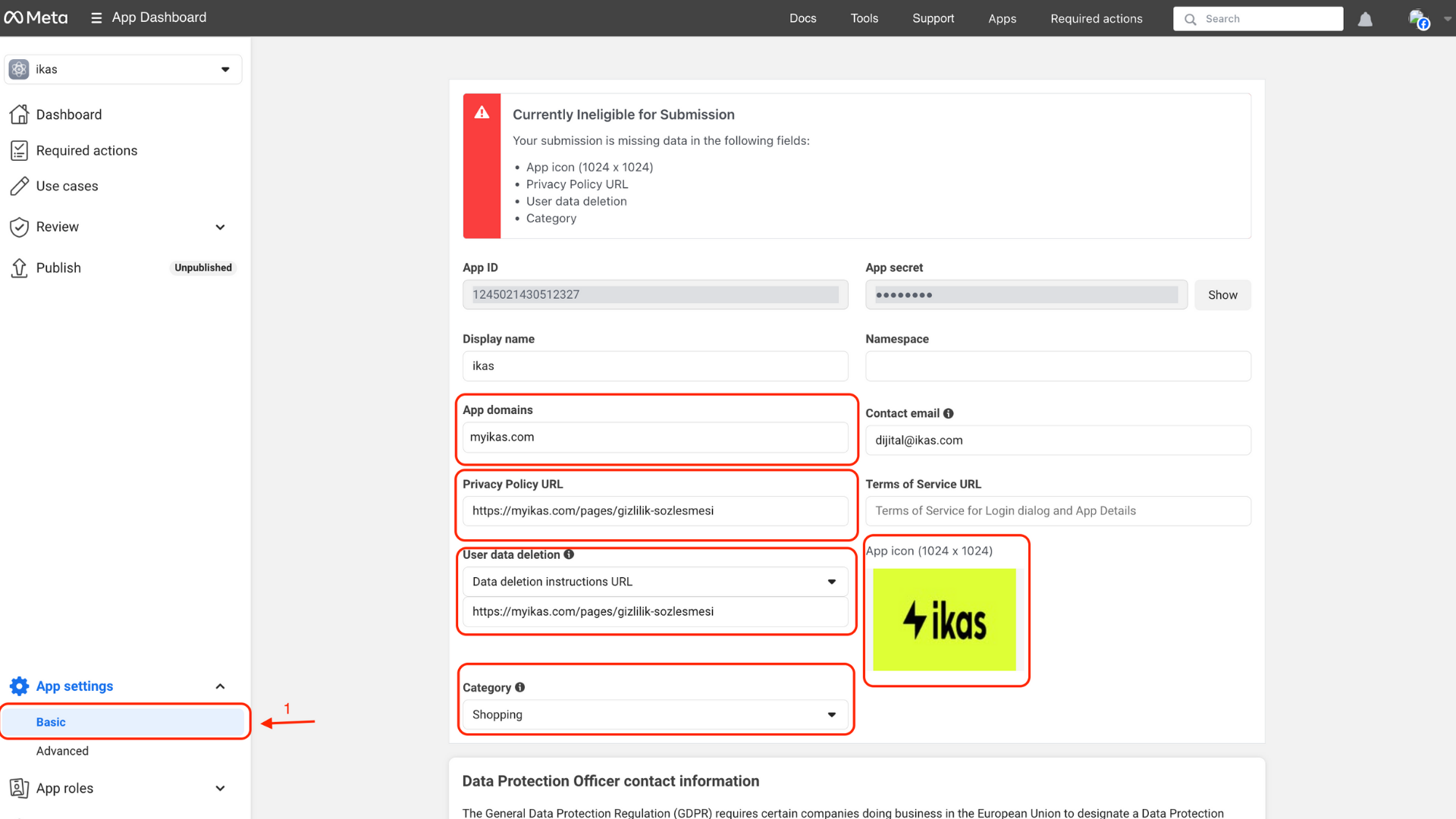This screenshot has height=819, width=1456.
Task: Click the App Dashboard title
Action: pos(159,17)
